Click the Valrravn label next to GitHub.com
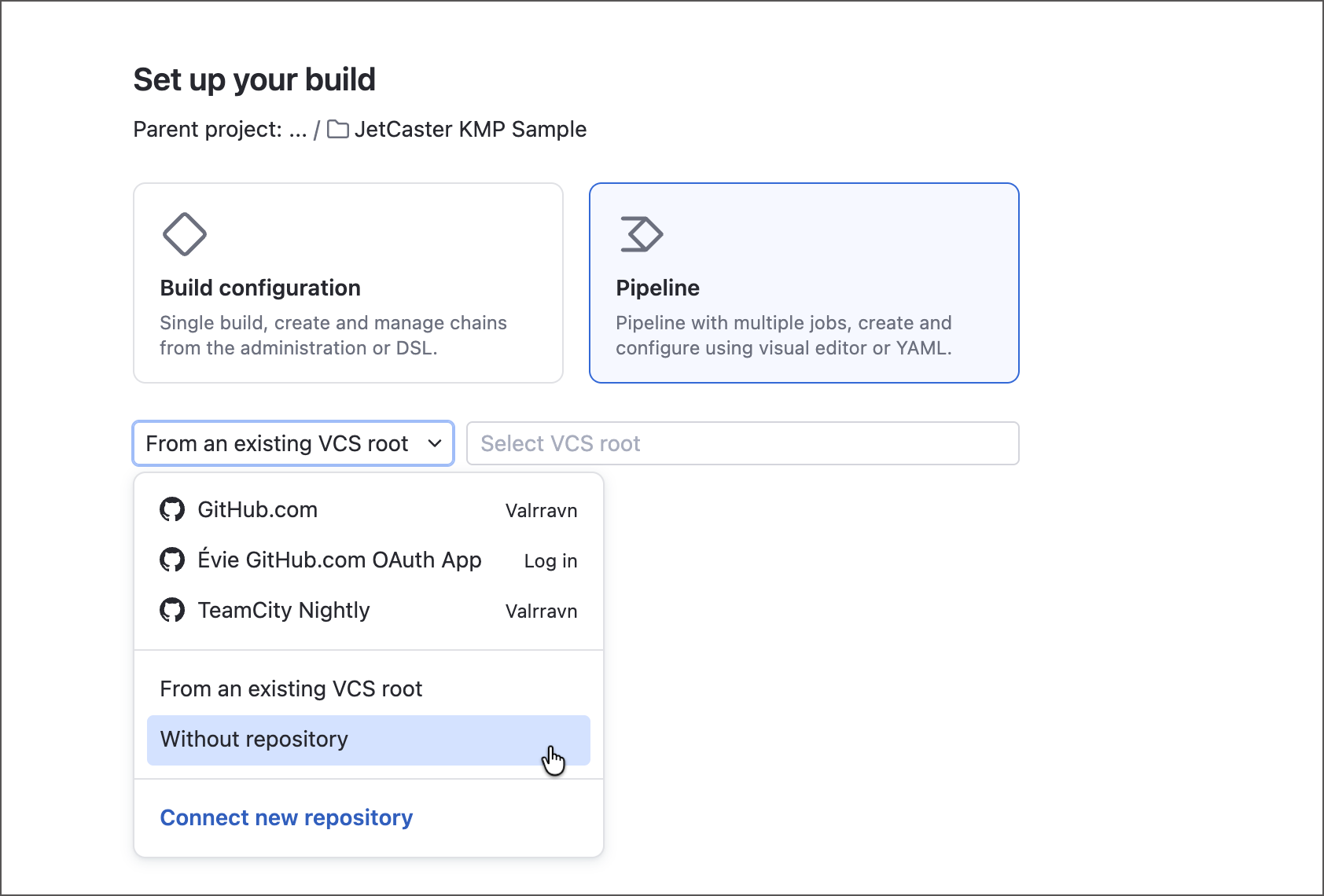 (541, 511)
